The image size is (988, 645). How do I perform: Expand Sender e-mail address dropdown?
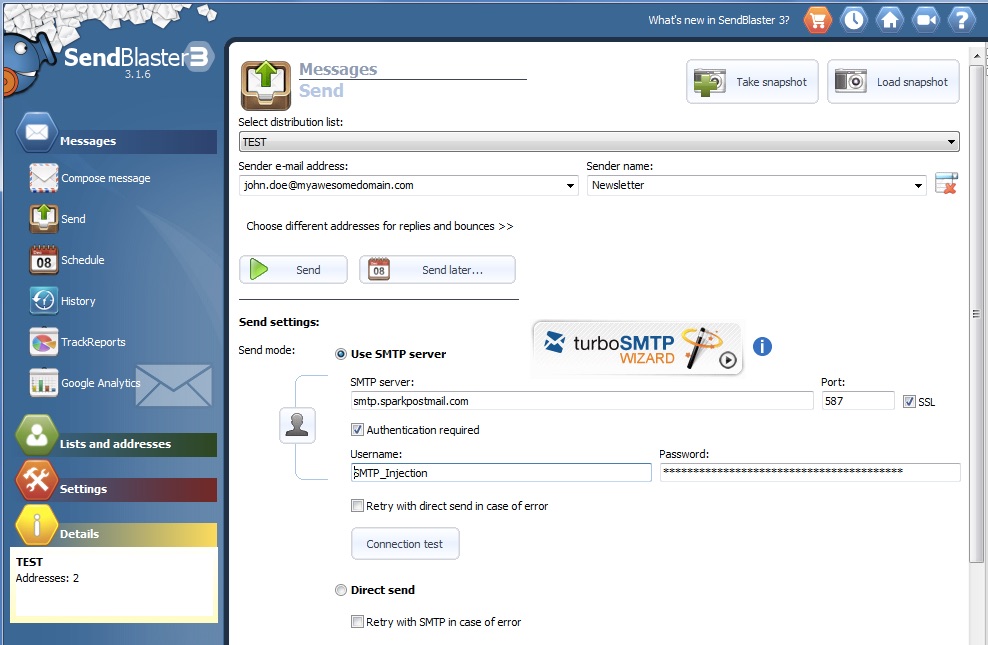coord(570,185)
